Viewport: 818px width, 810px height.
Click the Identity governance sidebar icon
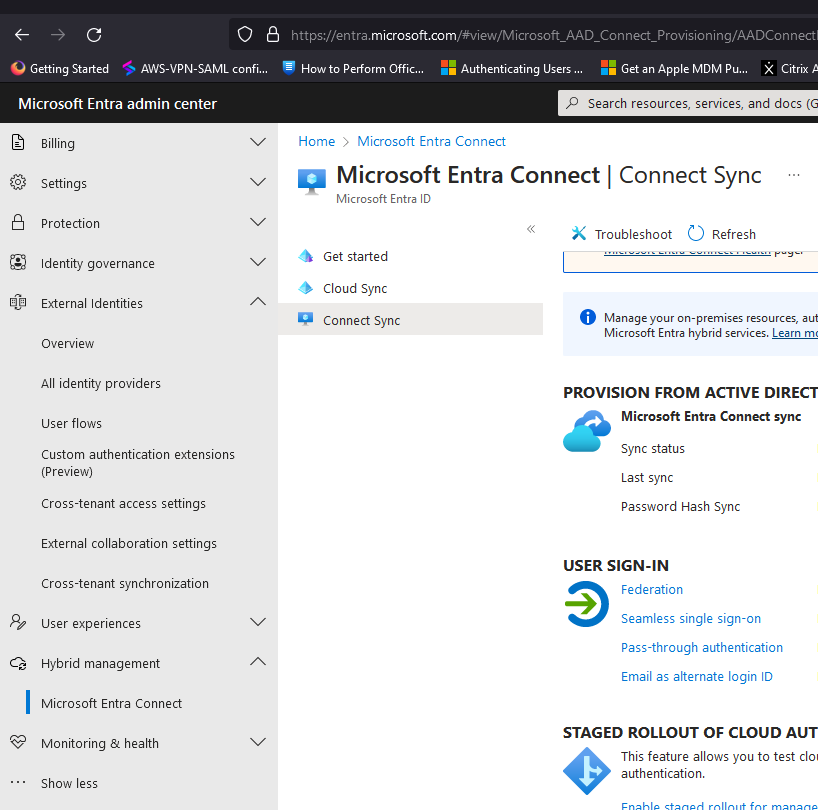(x=18, y=263)
